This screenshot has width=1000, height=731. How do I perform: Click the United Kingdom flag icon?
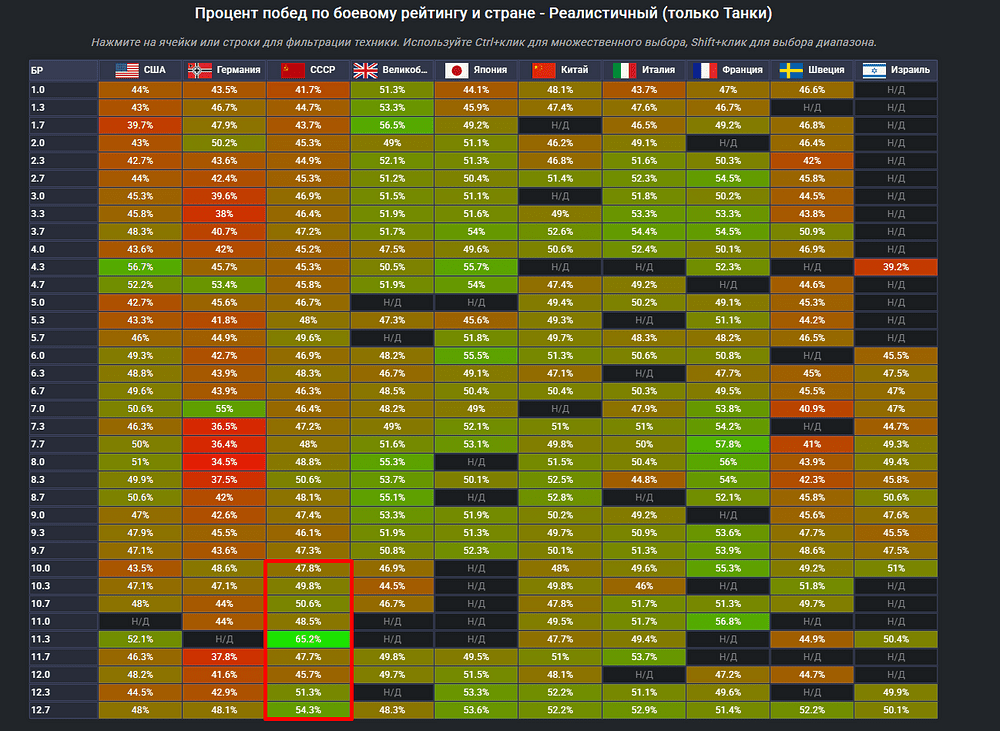pyautogui.click(x=366, y=71)
